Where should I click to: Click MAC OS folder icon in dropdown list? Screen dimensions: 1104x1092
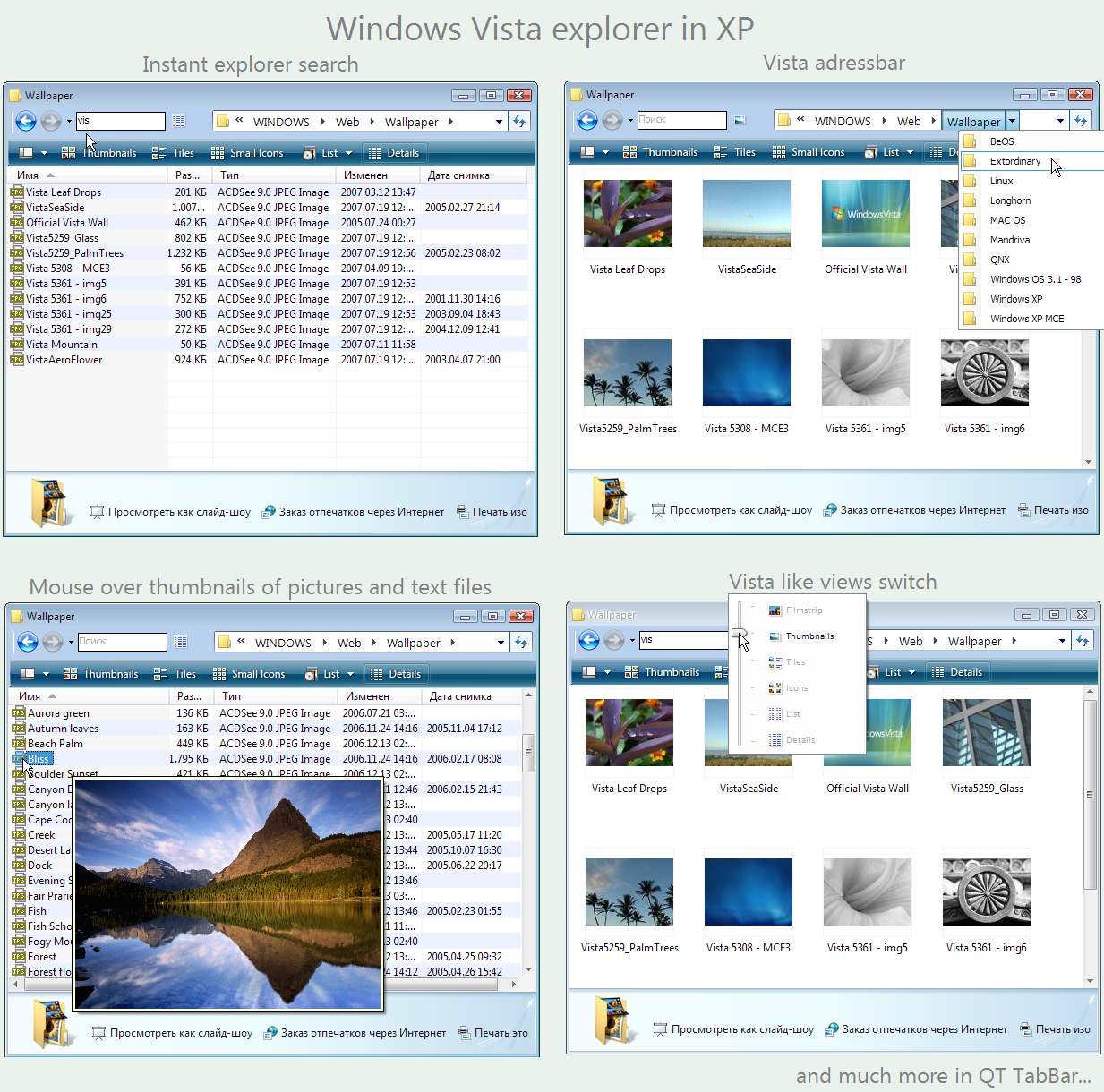pos(970,220)
